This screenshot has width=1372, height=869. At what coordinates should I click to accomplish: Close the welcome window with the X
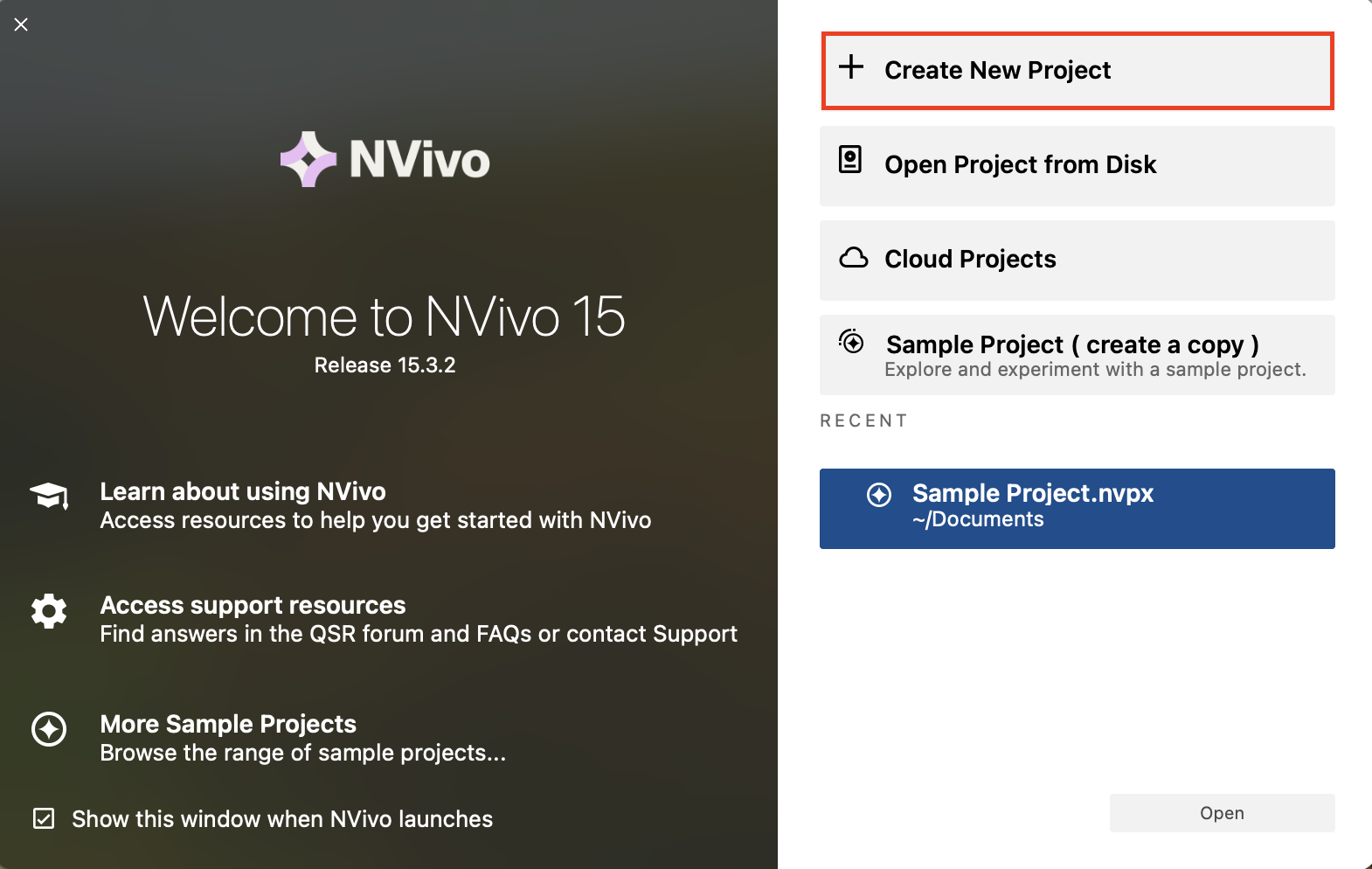click(x=21, y=24)
